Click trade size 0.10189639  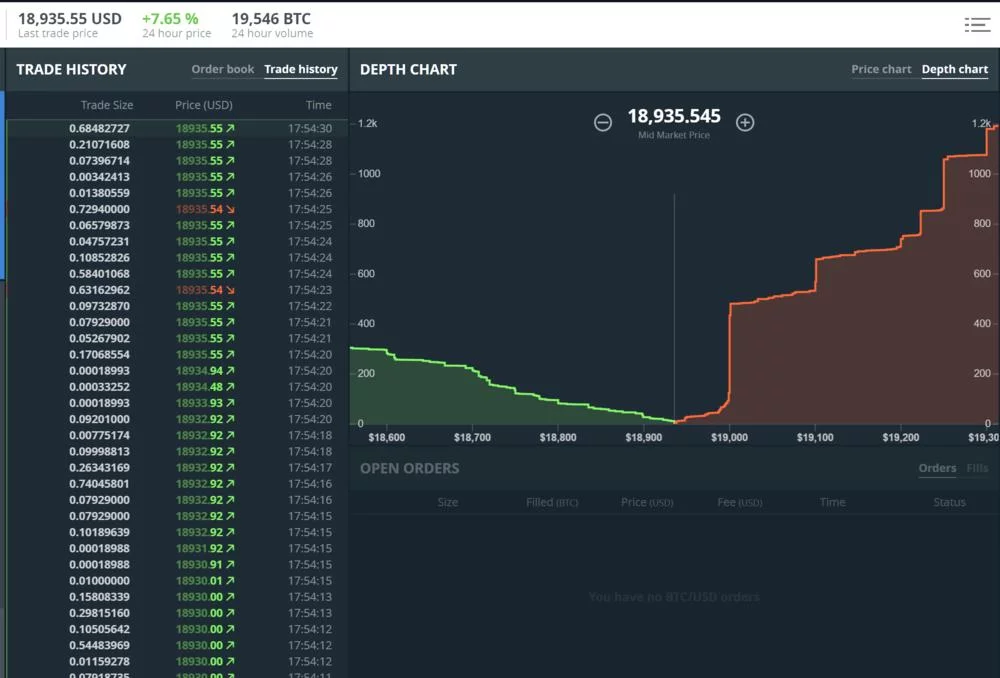point(99,533)
